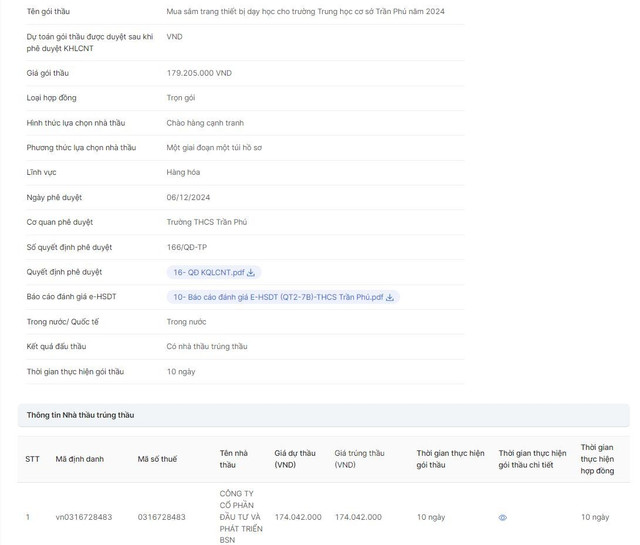640x545 pixels.
Task: Open the 16- QD KQLCNT.pdf link
Action: tap(208, 272)
